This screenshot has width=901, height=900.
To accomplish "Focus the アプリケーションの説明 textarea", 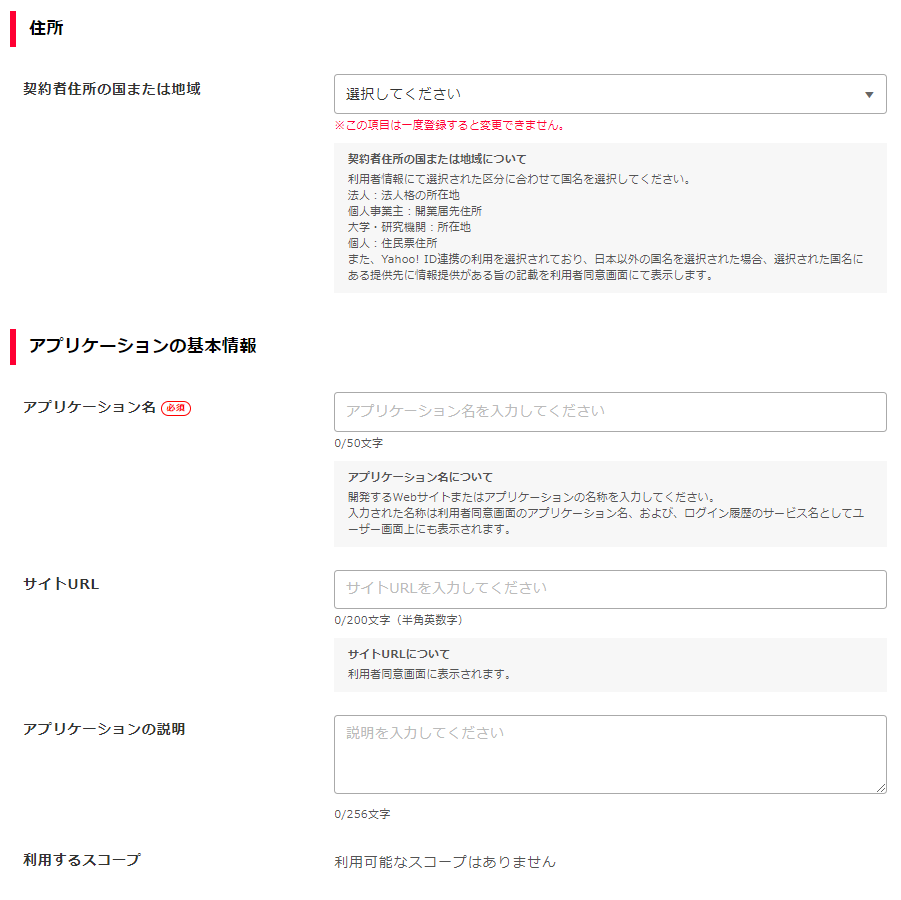I will (x=610, y=754).
